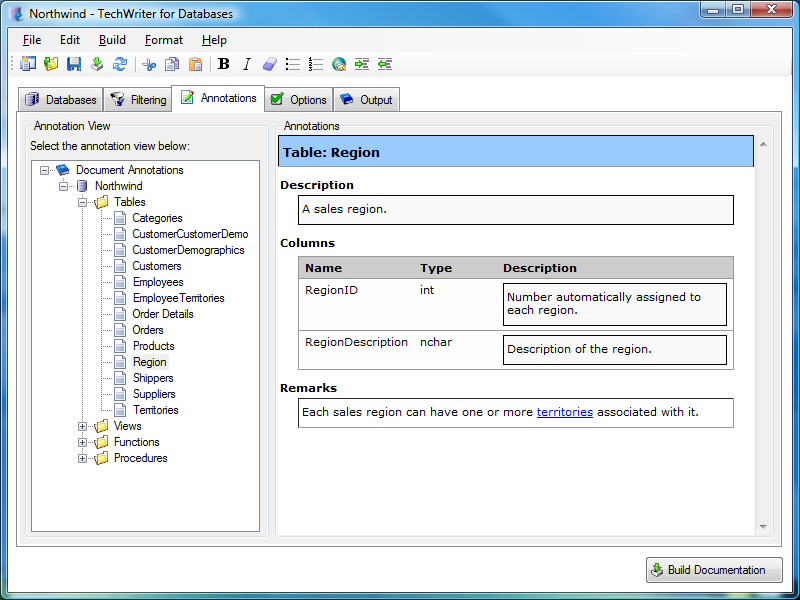Image resolution: width=800 pixels, height=600 pixels.
Task: Click the RegionID description text field
Action: point(614,304)
